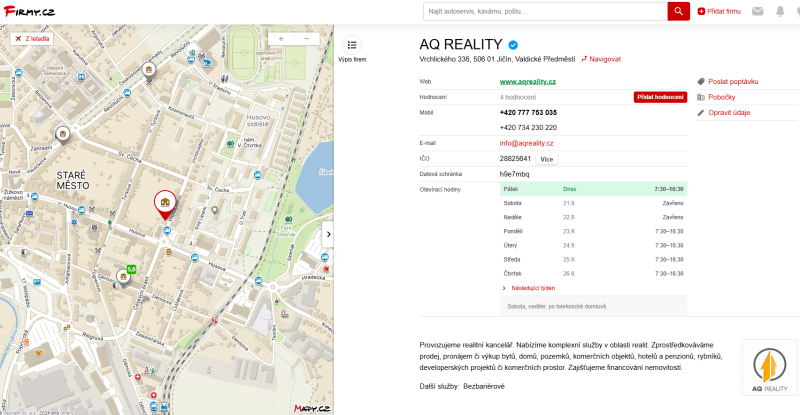
Task: Click the verified blue checkmark badge
Action: click(513, 45)
